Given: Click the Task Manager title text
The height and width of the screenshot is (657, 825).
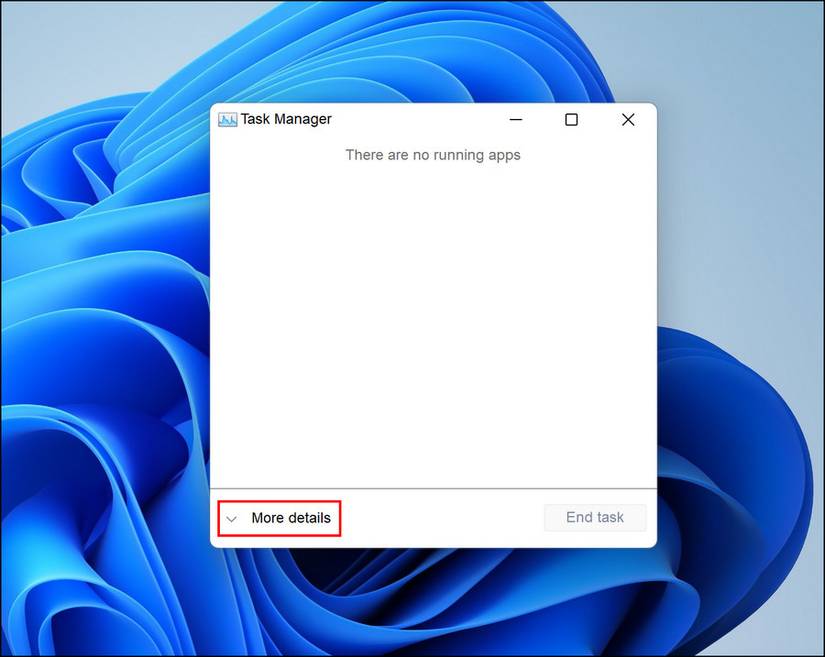Looking at the screenshot, I should 286,119.
